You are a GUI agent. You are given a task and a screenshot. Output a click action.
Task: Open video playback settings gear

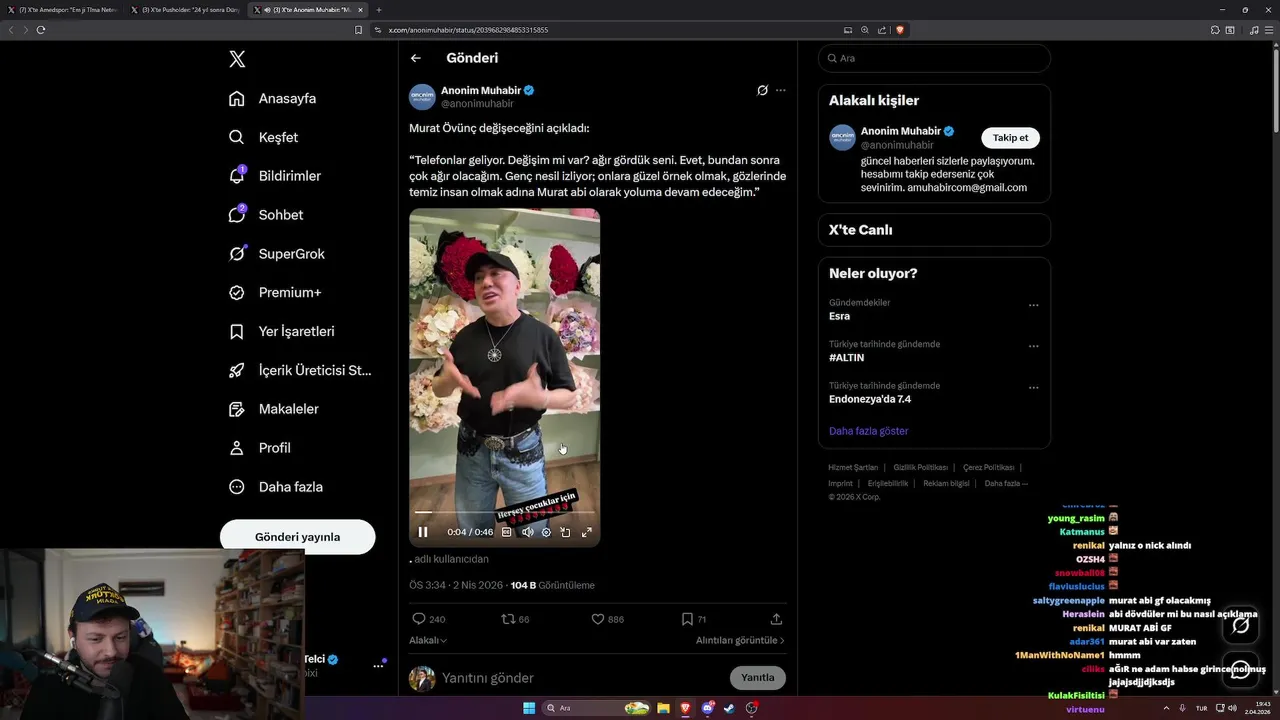(546, 532)
